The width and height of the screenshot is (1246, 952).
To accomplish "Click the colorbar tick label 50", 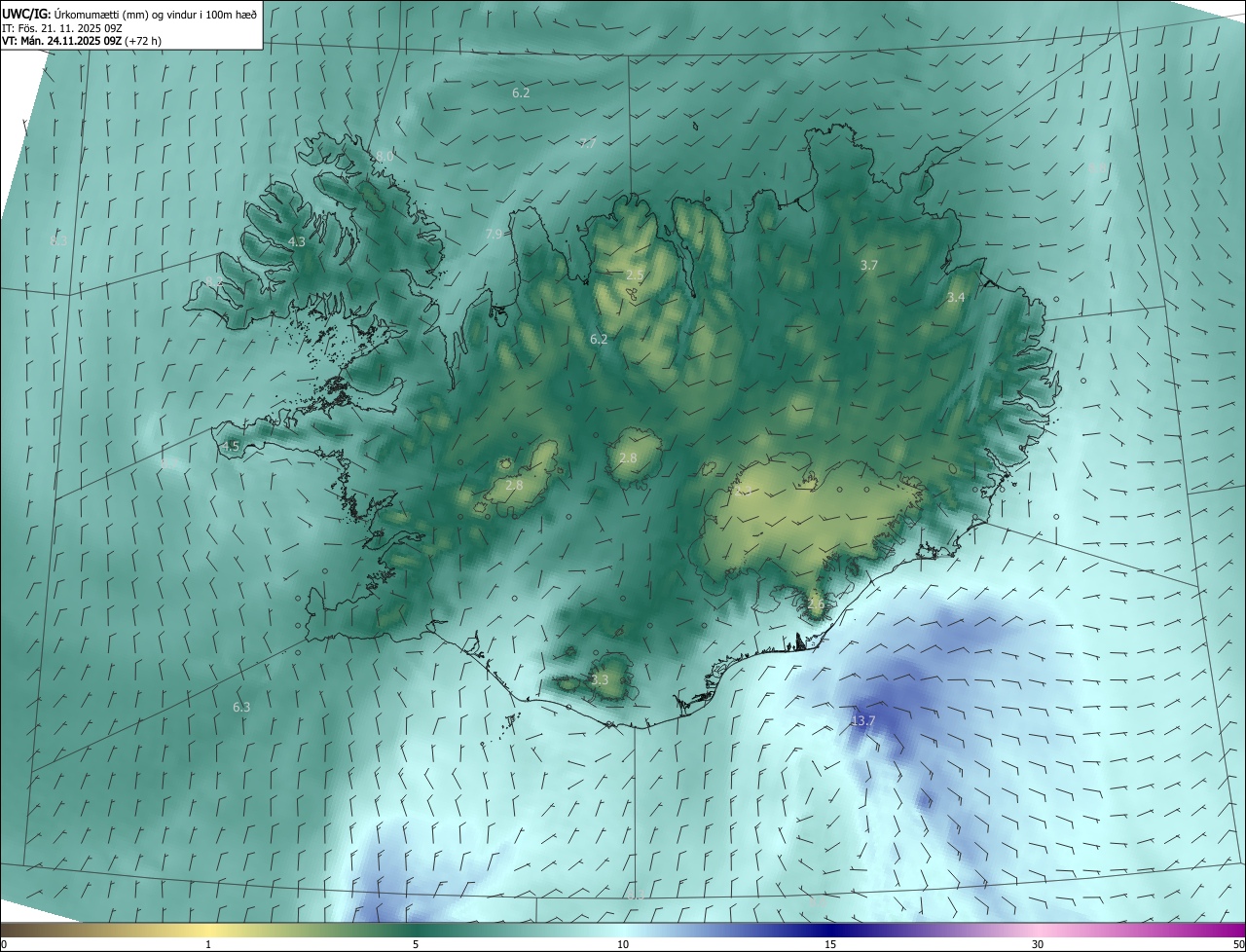I will tap(1238, 944).
